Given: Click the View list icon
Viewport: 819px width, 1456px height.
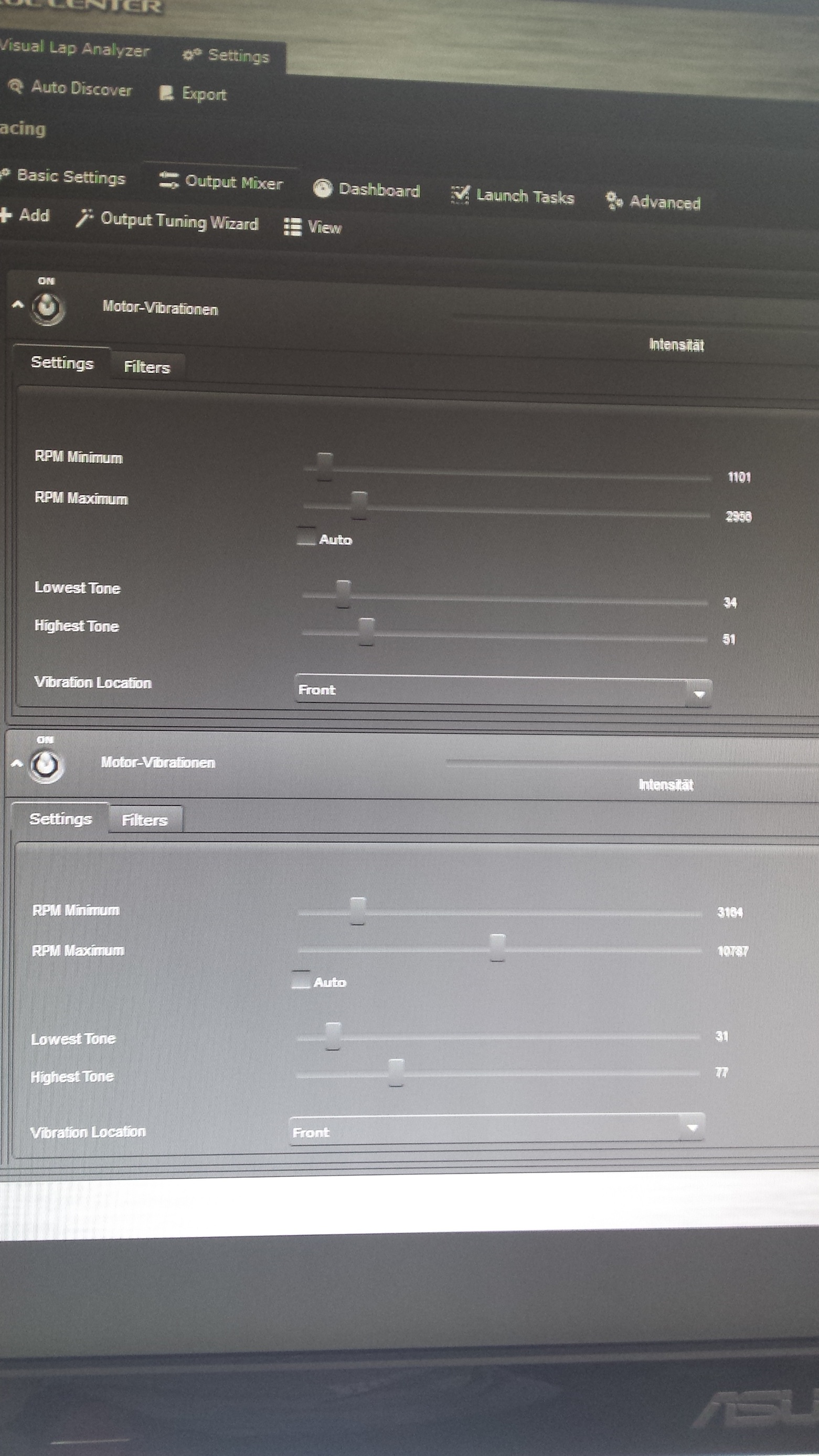Looking at the screenshot, I should pos(292,226).
